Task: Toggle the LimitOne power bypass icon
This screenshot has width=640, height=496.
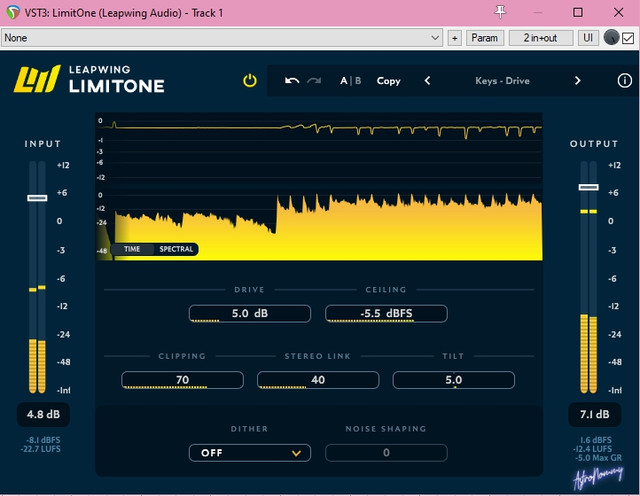Action: [249, 80]
